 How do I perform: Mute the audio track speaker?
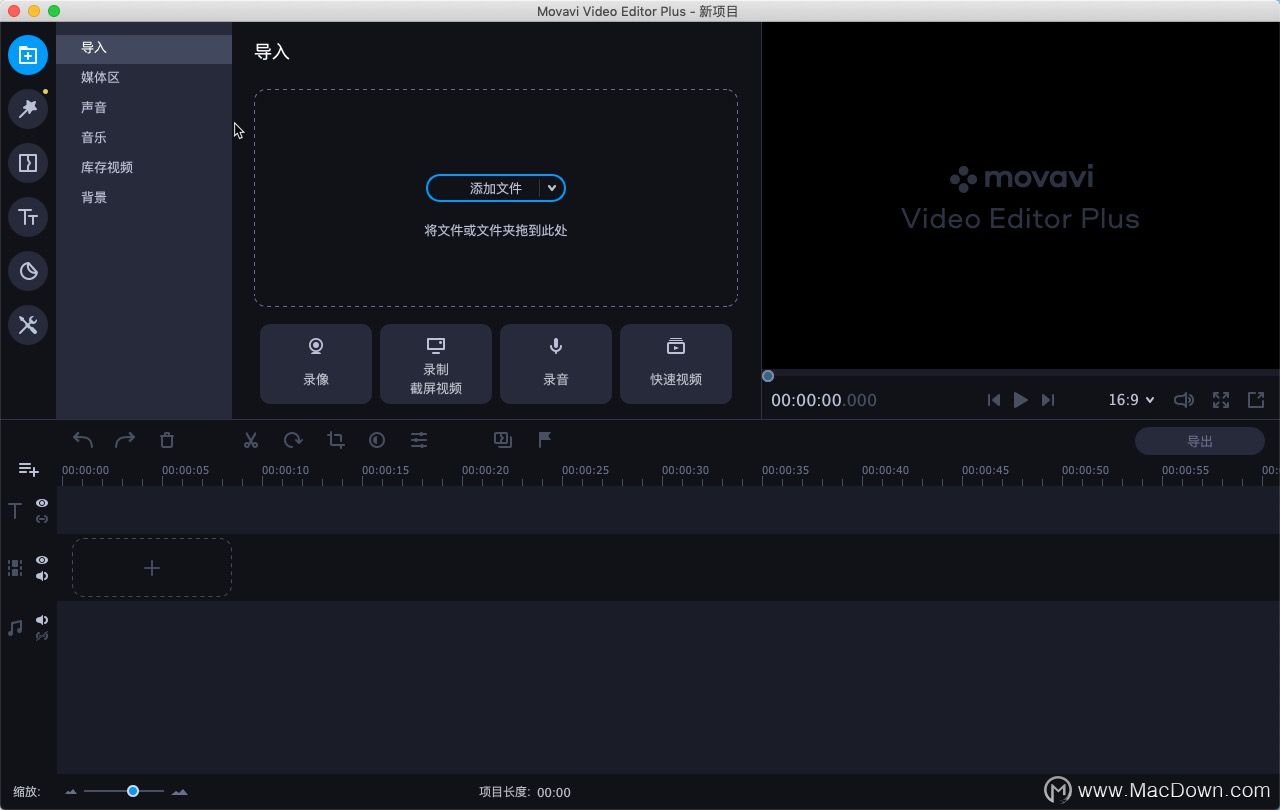[x=42, y=620]
